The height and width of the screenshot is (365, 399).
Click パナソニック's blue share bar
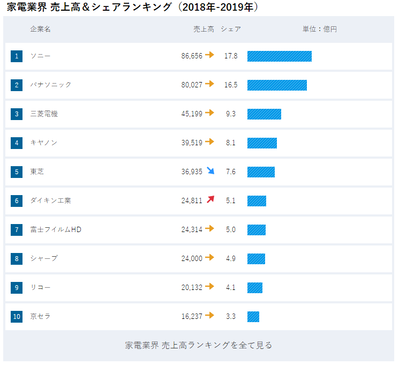277,85
